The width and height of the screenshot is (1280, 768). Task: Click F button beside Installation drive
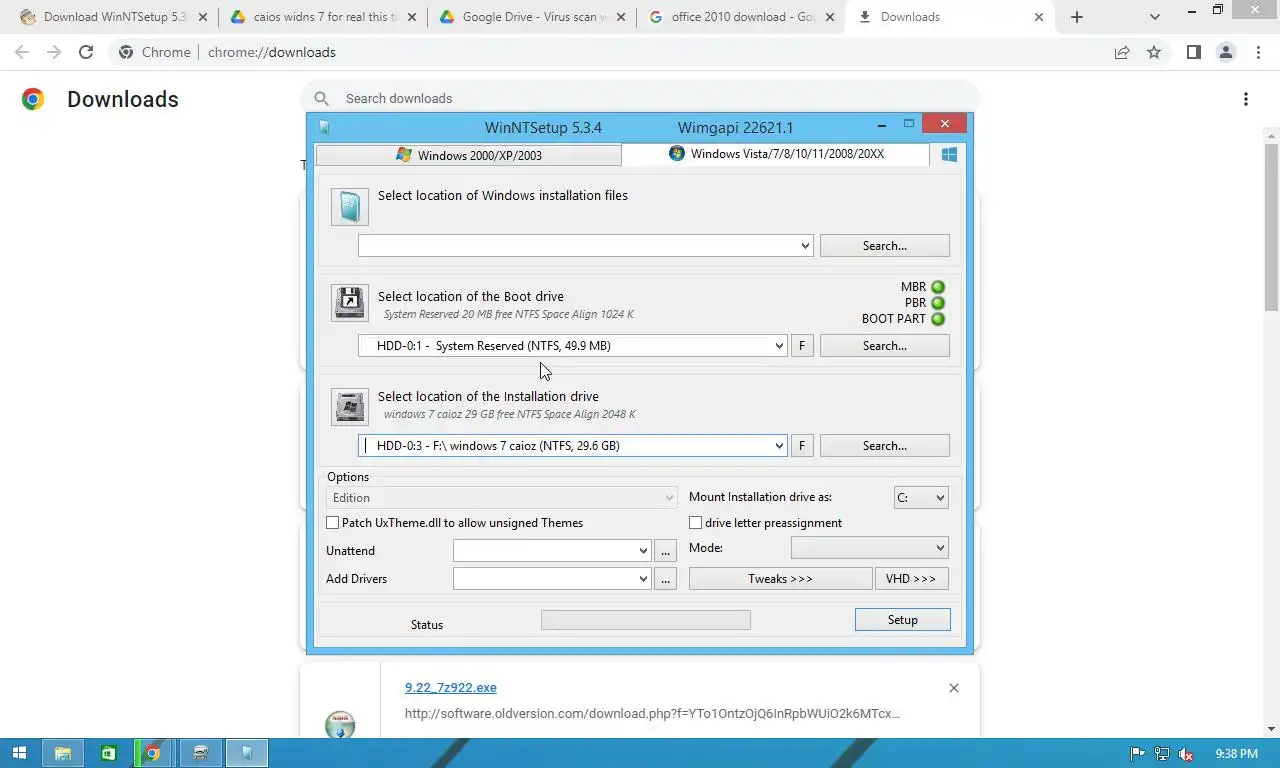coord(802,446)
